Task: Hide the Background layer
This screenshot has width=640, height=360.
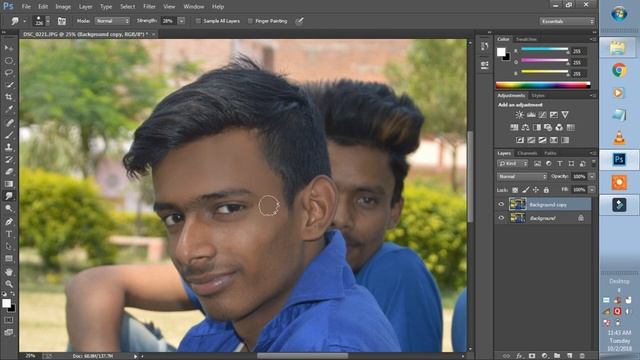Action: (x=501, y=218)
